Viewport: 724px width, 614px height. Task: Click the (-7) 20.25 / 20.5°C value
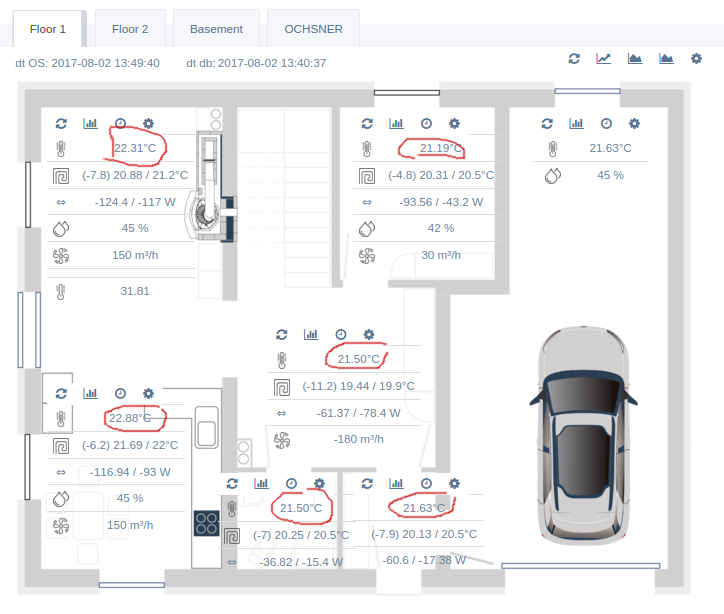(x=301, y=536)
